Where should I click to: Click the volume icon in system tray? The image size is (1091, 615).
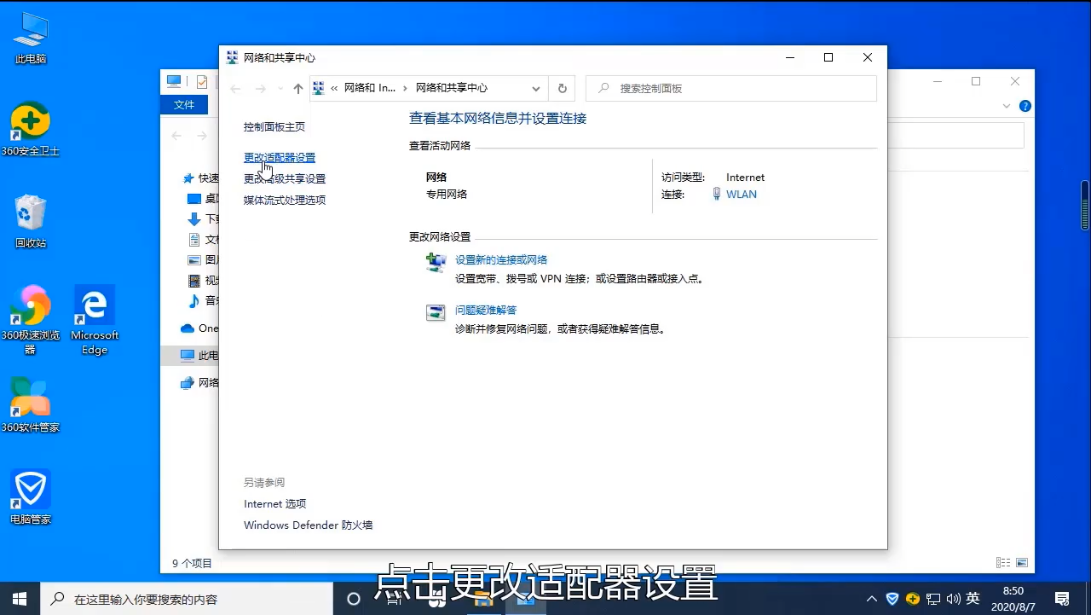pos(953,599)
